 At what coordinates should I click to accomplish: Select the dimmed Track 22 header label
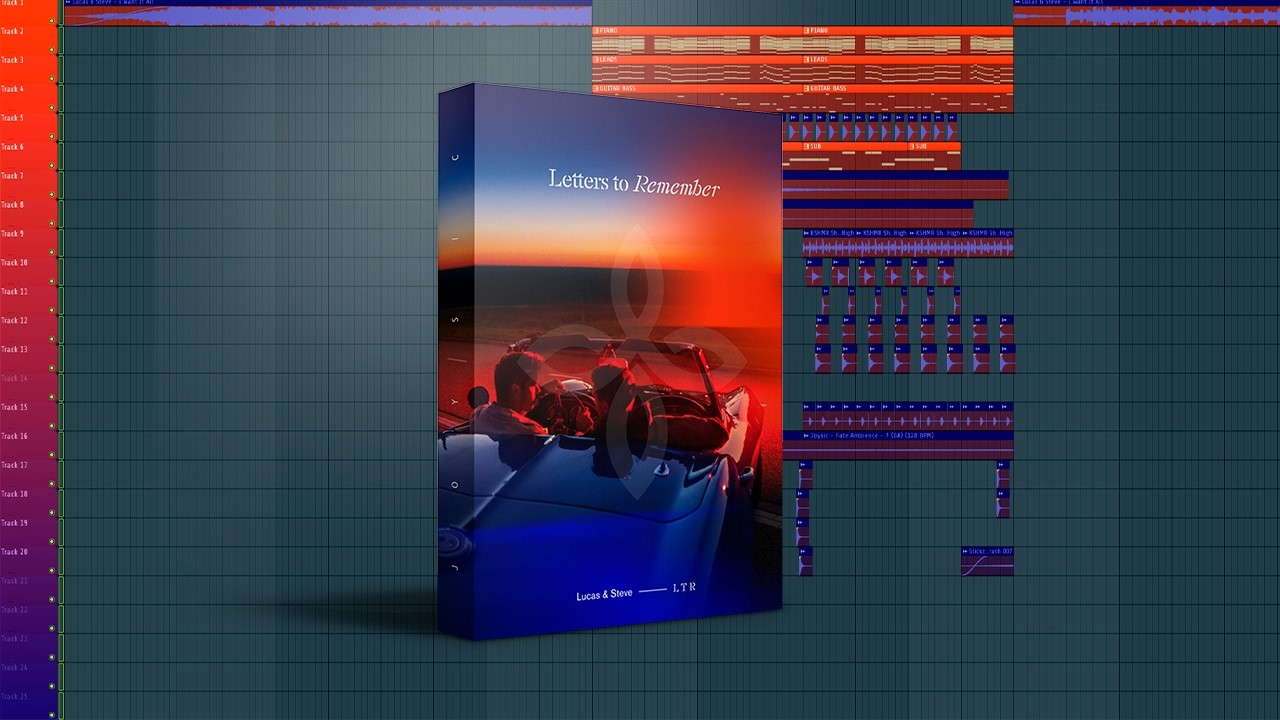(x=14, y=610)
